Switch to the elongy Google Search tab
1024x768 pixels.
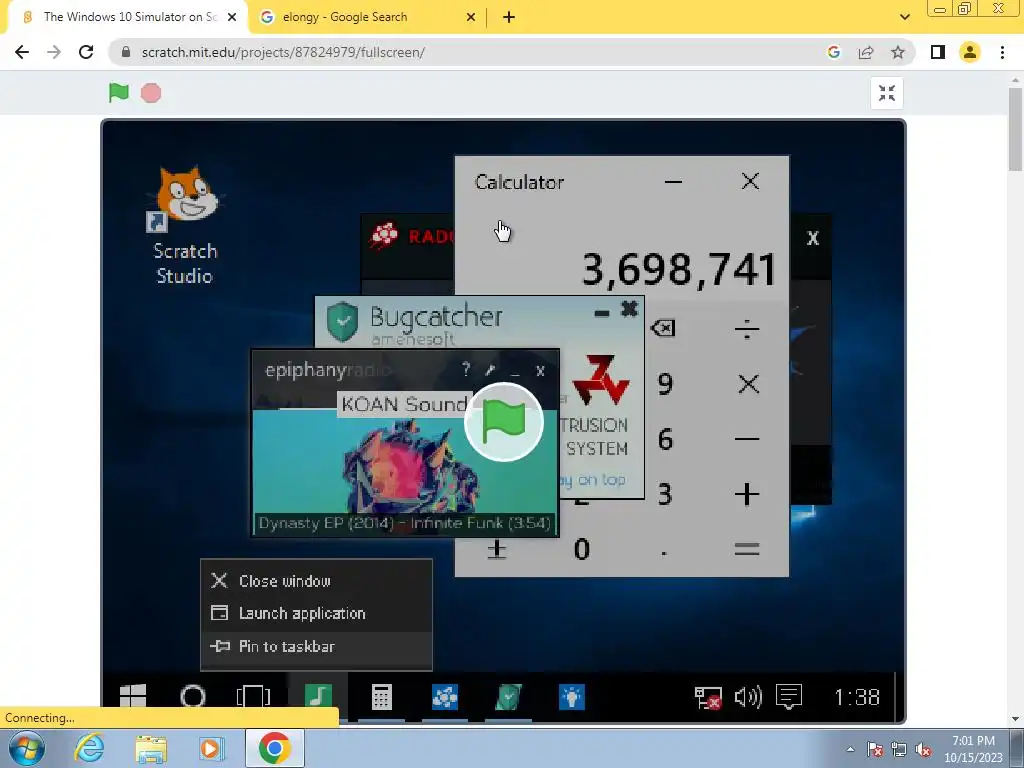345,17
